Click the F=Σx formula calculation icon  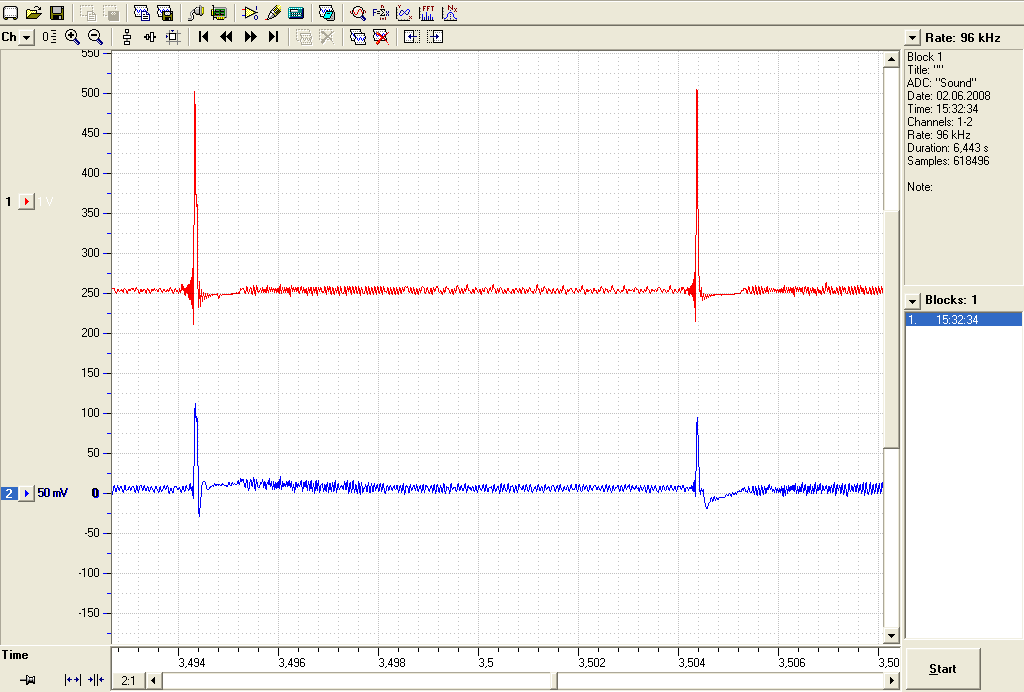click(x=381, y=12)
